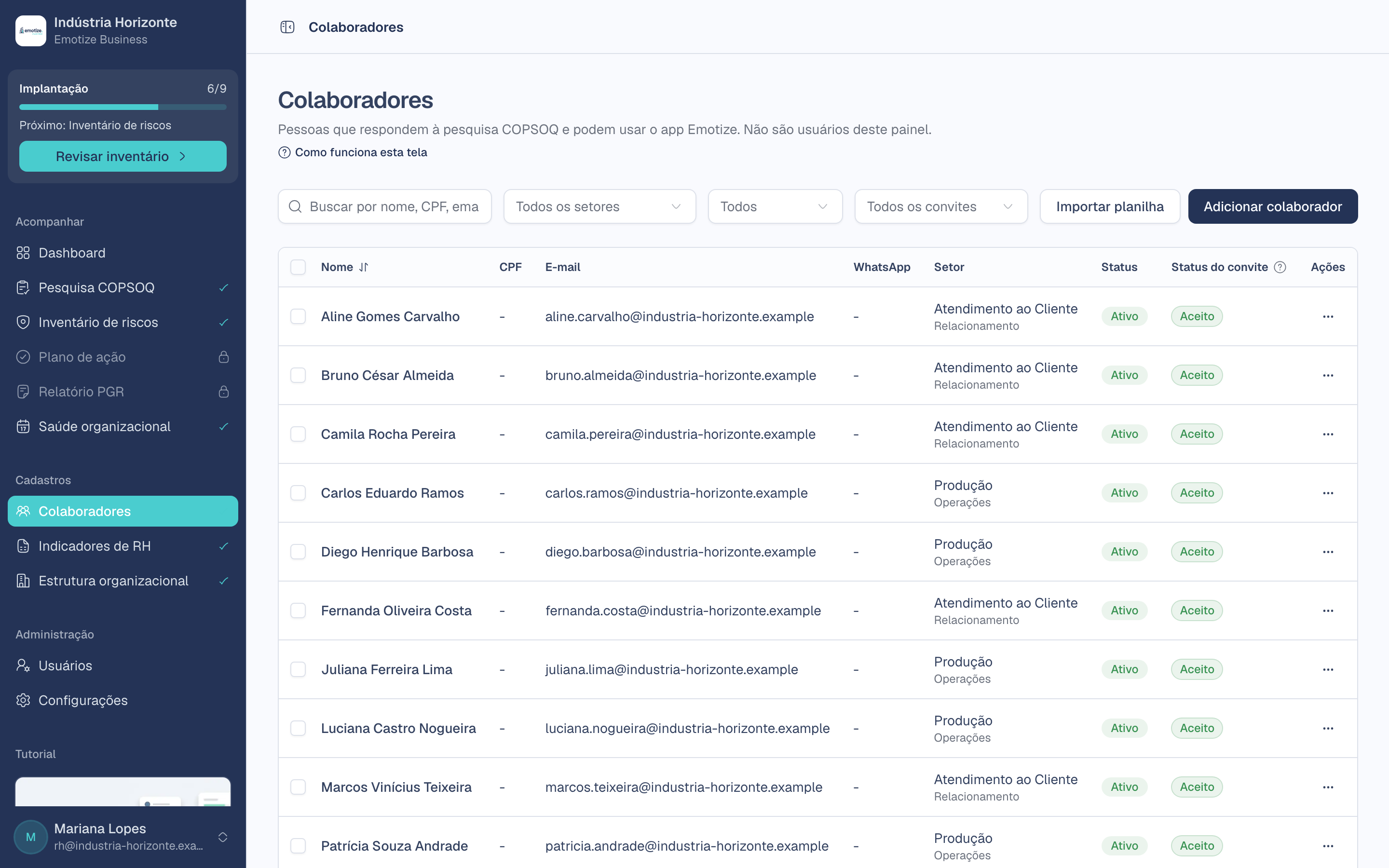
Task: Click the check mark beside Inventário de riscos
Action: (224, 322)
